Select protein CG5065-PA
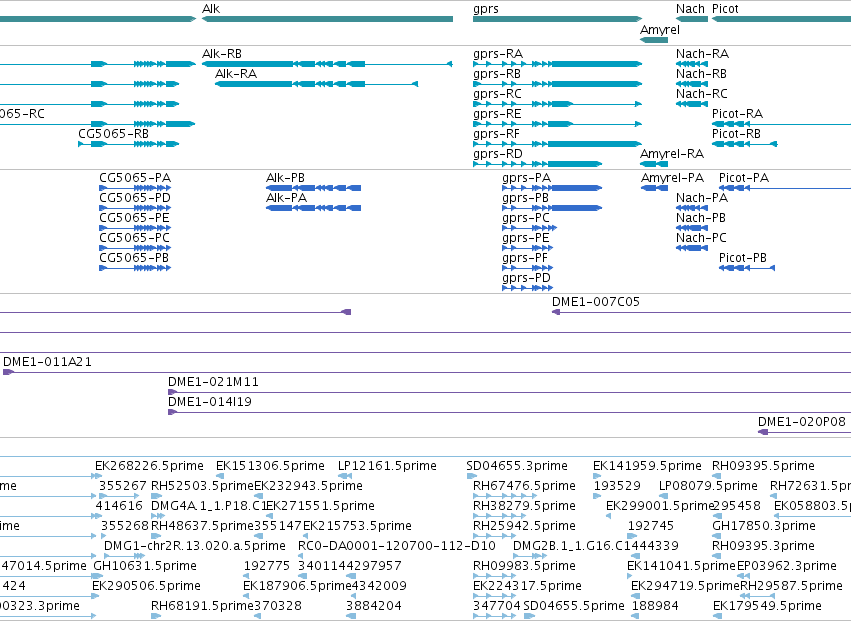 135,178
